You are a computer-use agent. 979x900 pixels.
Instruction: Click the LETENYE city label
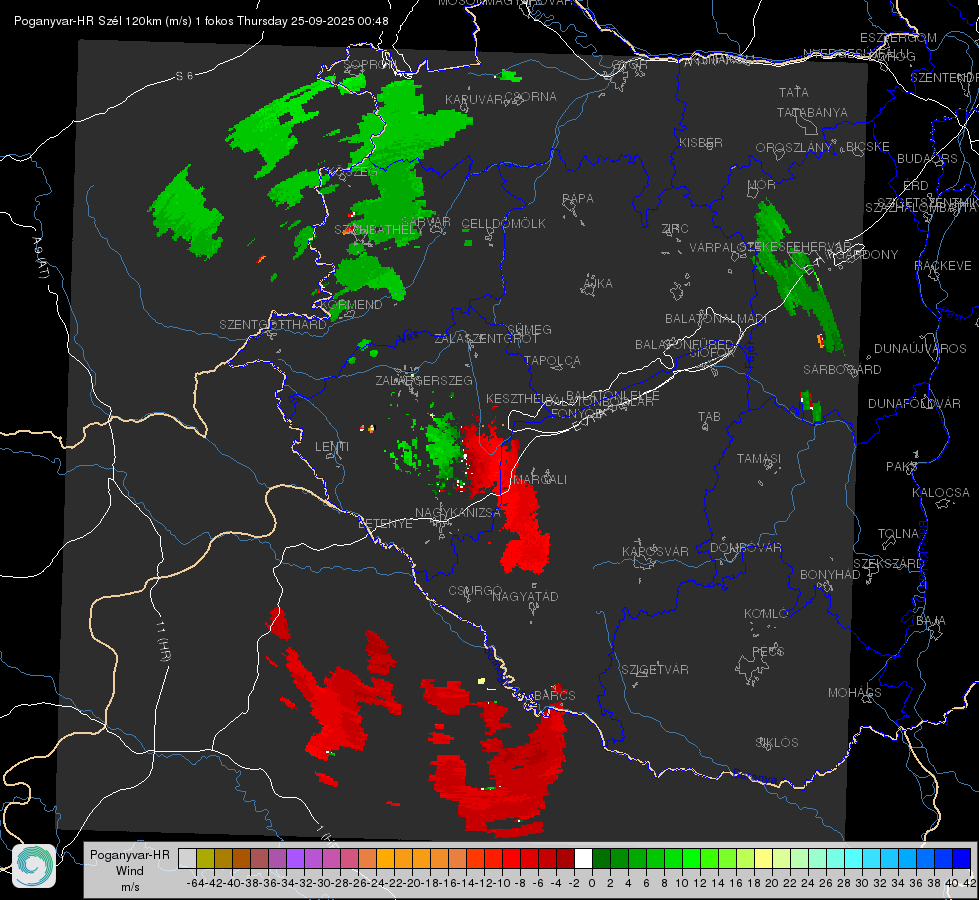[x=385, y=524]
